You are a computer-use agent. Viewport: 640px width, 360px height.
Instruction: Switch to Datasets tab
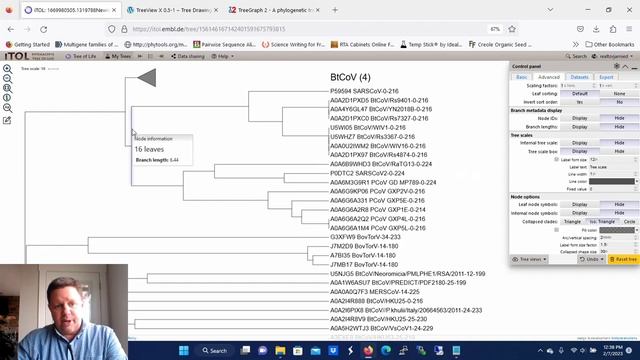pyautogui.click(x=579, y=77)
